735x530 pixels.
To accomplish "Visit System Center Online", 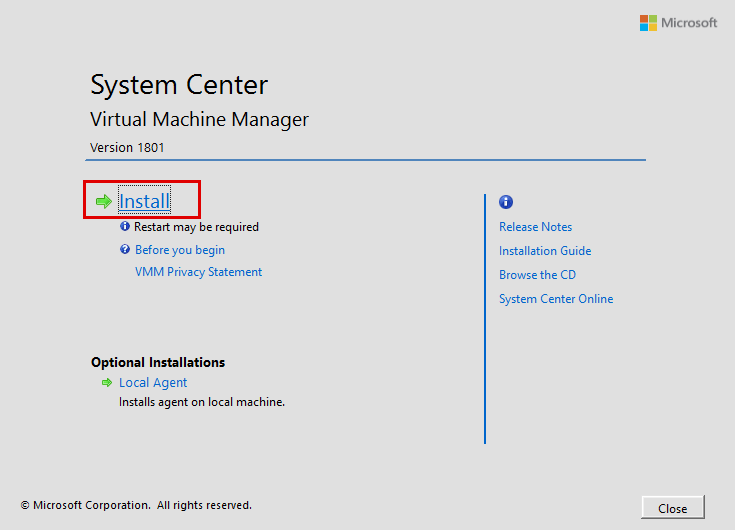I will click(x=556, y=299).
